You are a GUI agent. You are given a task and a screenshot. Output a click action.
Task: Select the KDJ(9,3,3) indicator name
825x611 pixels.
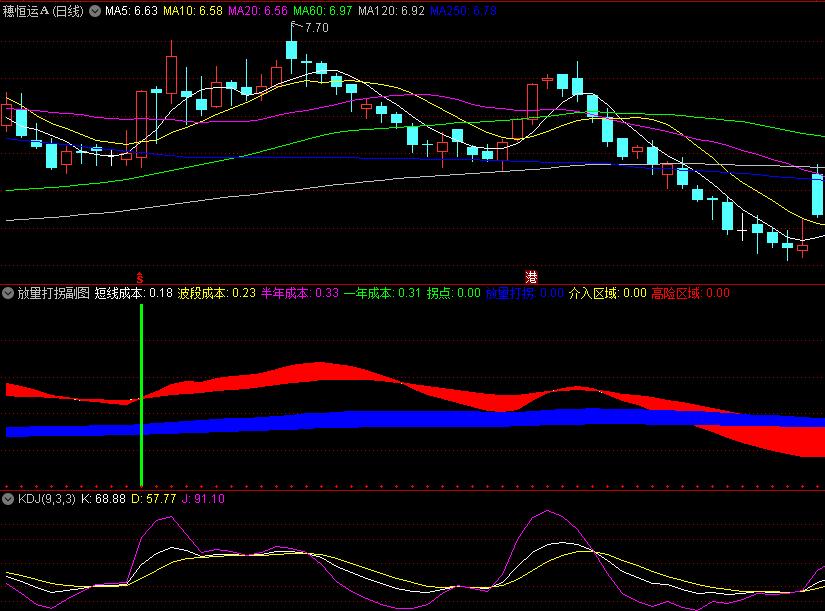[47, 499]
